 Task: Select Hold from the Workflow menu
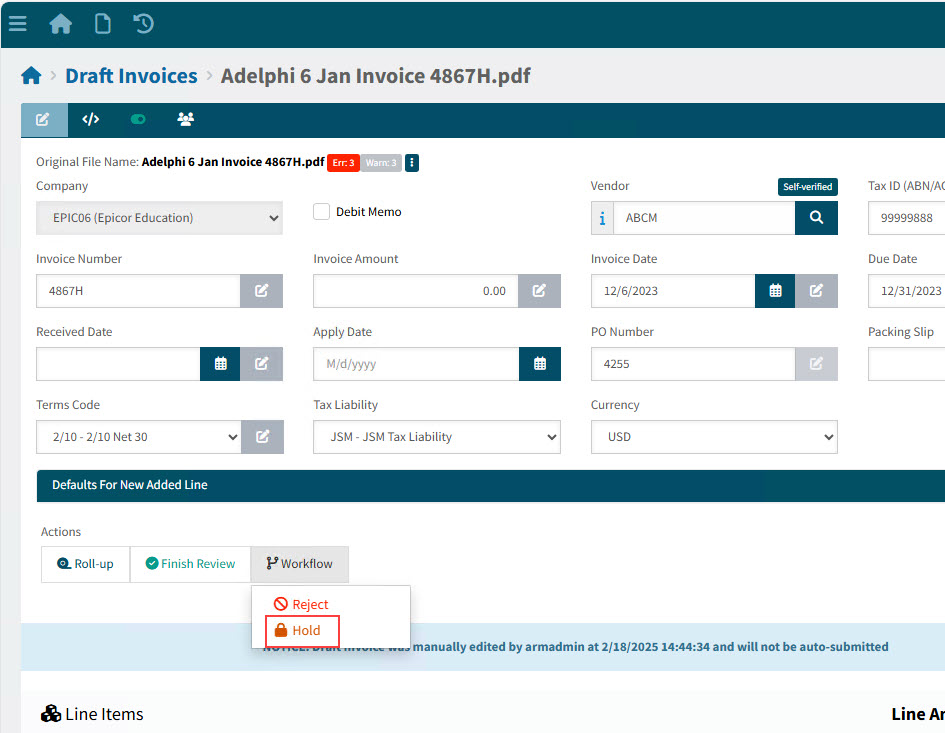pos(302,630)
